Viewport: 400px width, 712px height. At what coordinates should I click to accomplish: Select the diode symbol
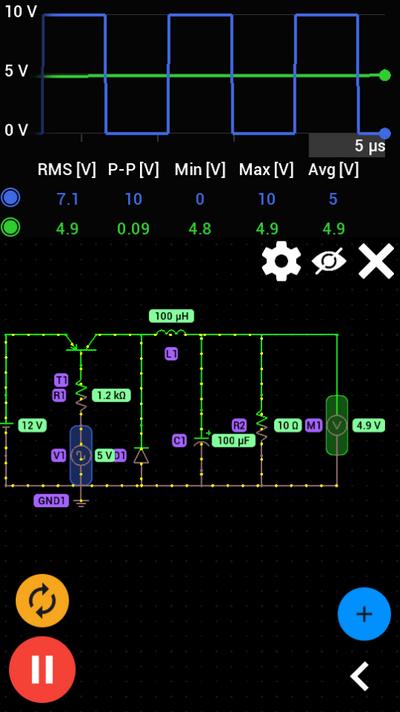coord(141,455)
